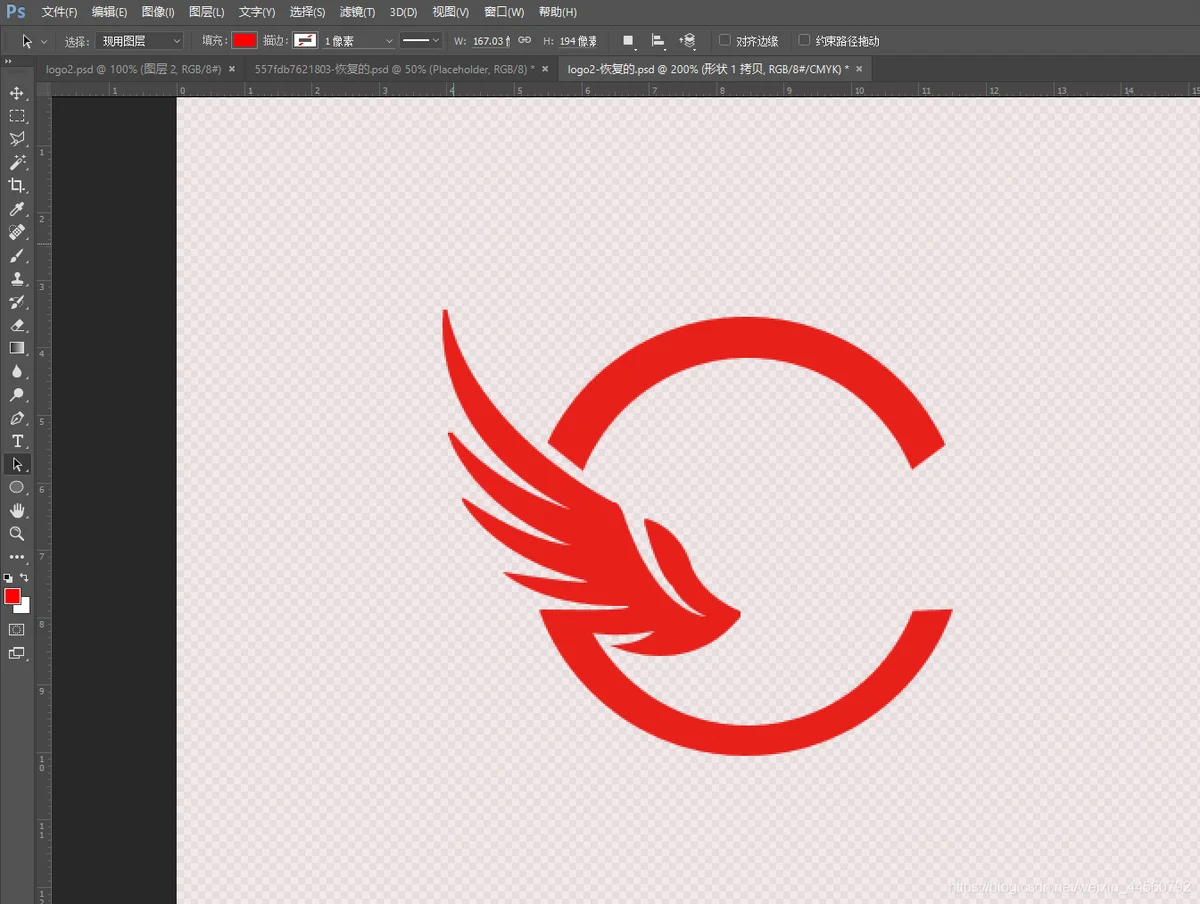1200x904 pixels.
Task: Toggle link between width and height
Action: [x=524, y=41]
